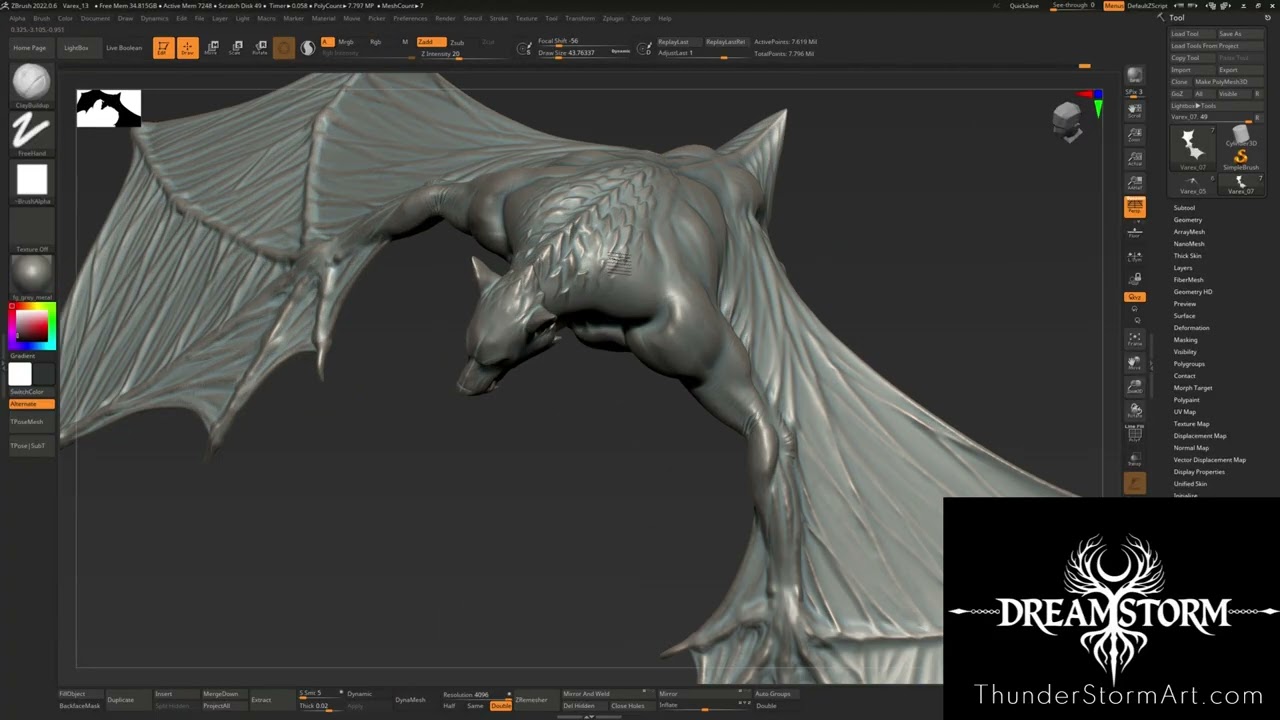Click the Scroll canvas icon
The height and width of the screenshot is (720, 1280).
(x=1134, y=110)
